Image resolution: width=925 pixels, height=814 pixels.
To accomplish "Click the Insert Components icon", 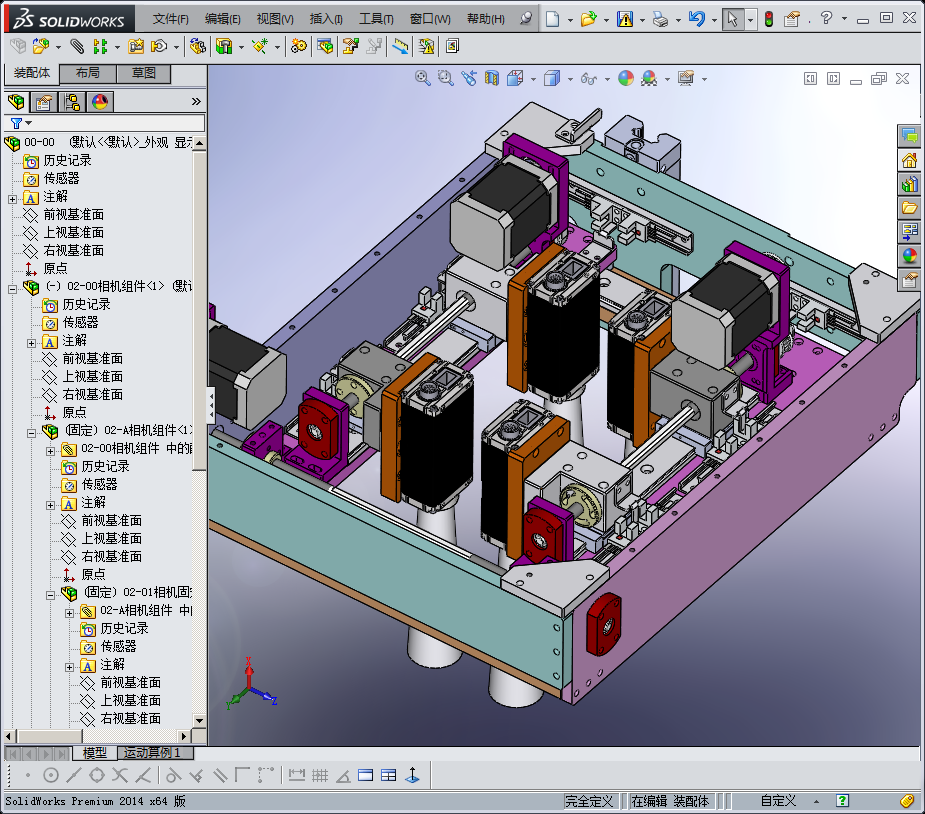I will pos(41,46).
